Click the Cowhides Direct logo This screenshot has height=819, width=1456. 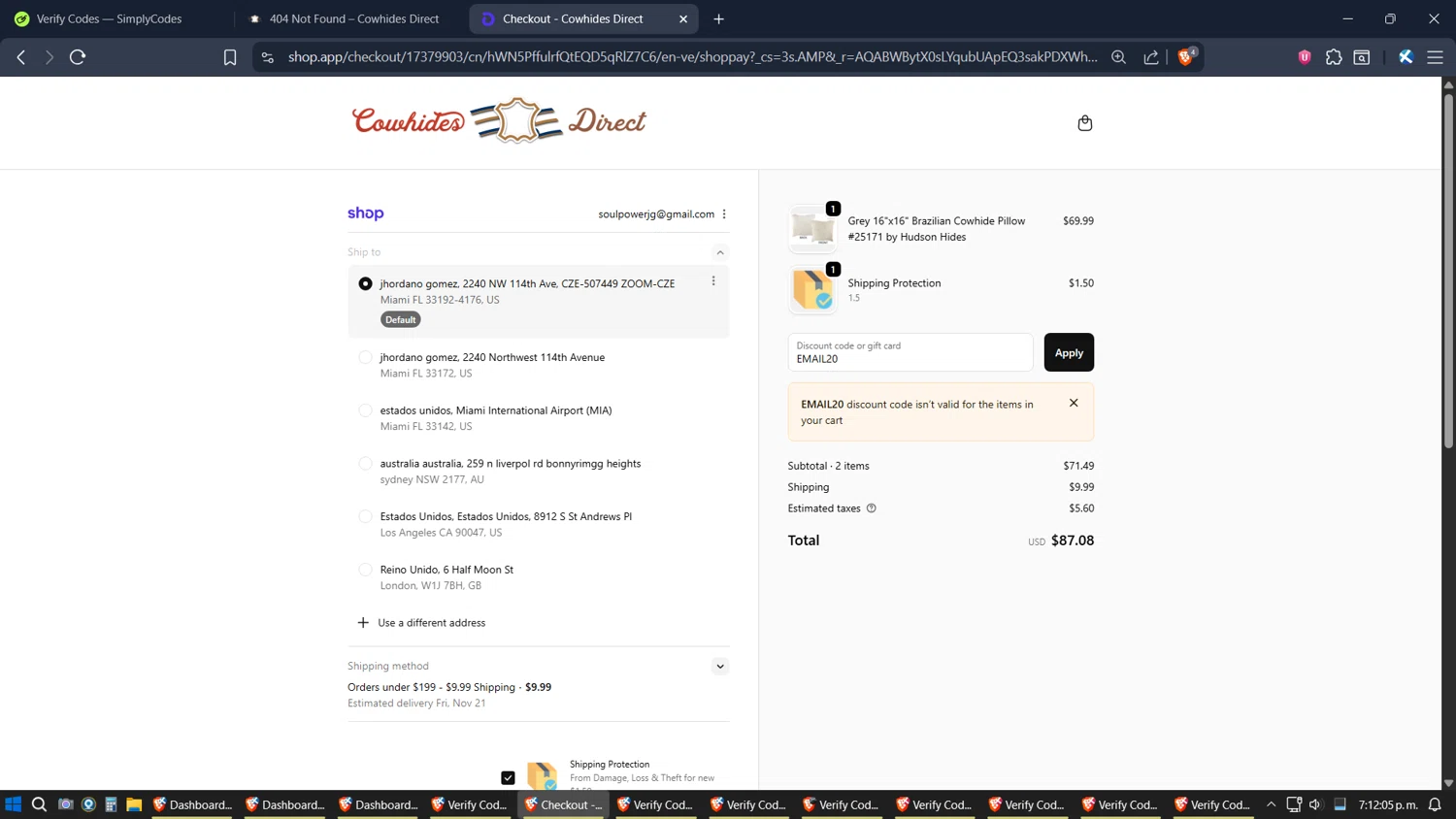point(499,121)
